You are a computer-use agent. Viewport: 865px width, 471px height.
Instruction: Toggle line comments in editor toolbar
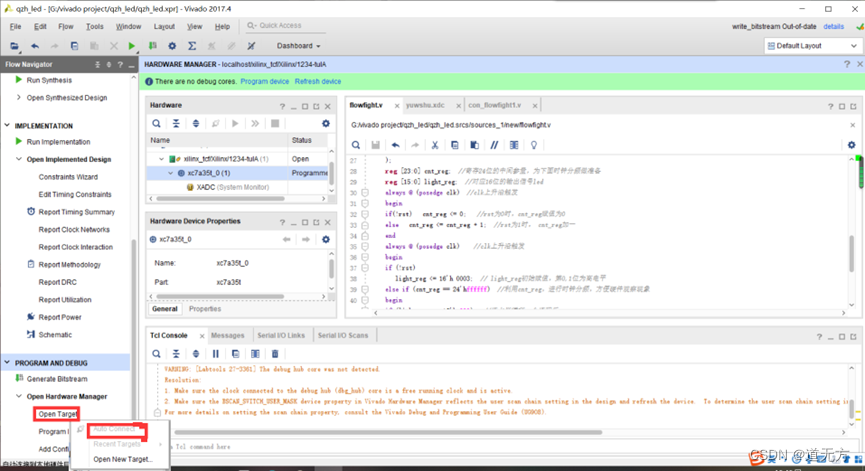pyautogui.click(x=494, y=145)
